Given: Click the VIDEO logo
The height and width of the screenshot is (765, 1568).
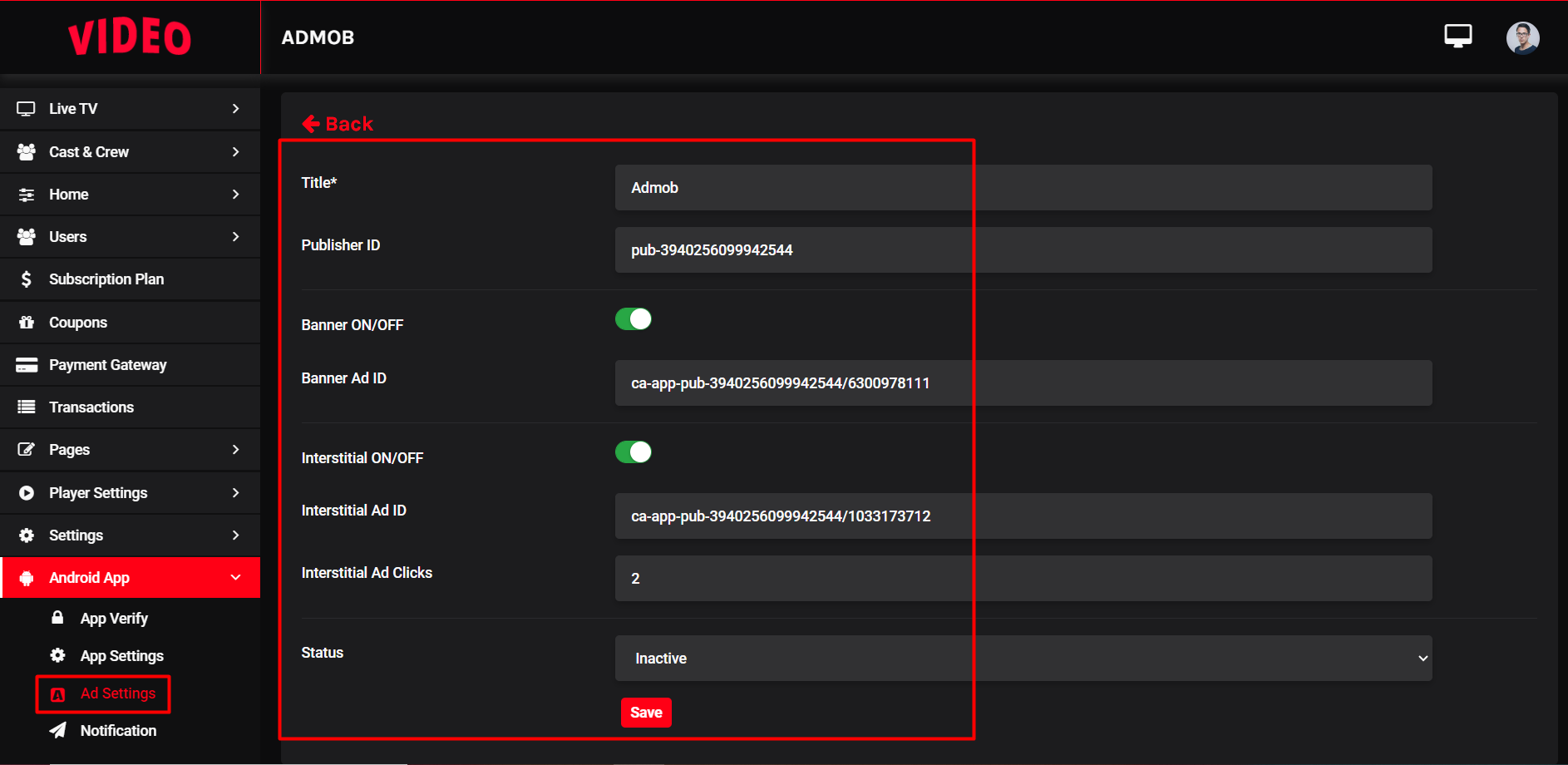Looking at the screenshot, I should (130, 38).
